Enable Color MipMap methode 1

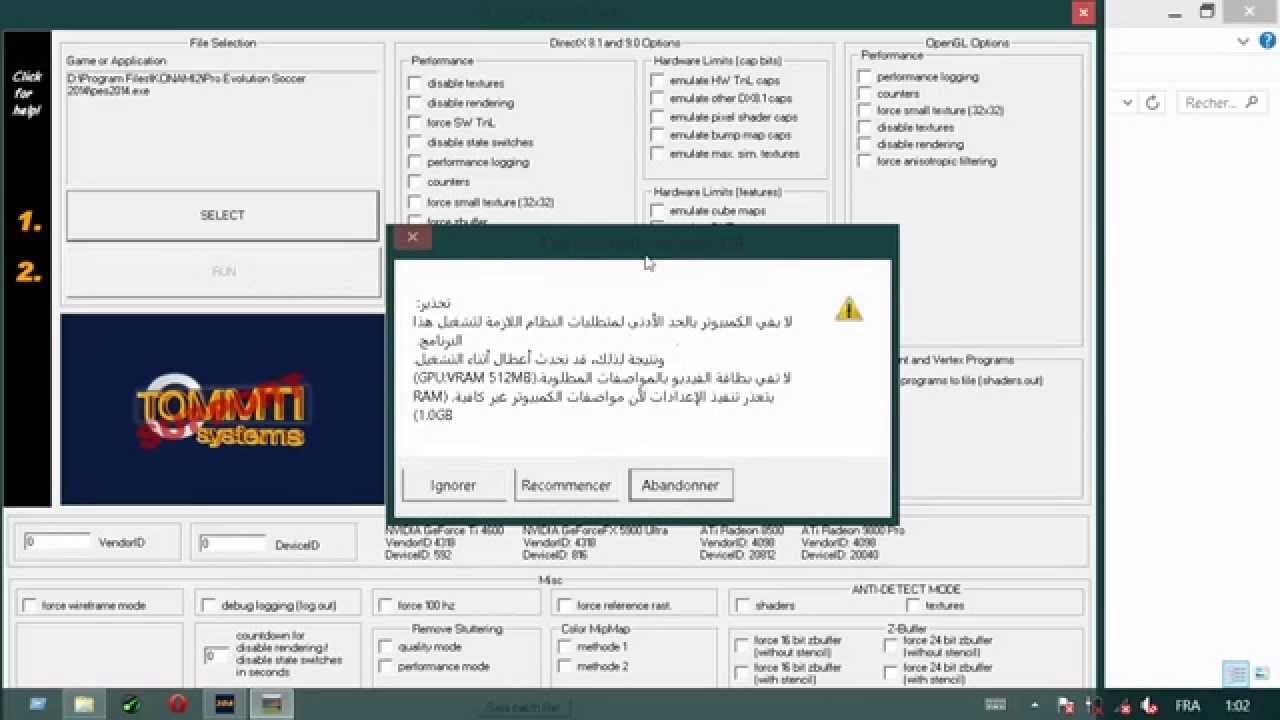point(565,647)
